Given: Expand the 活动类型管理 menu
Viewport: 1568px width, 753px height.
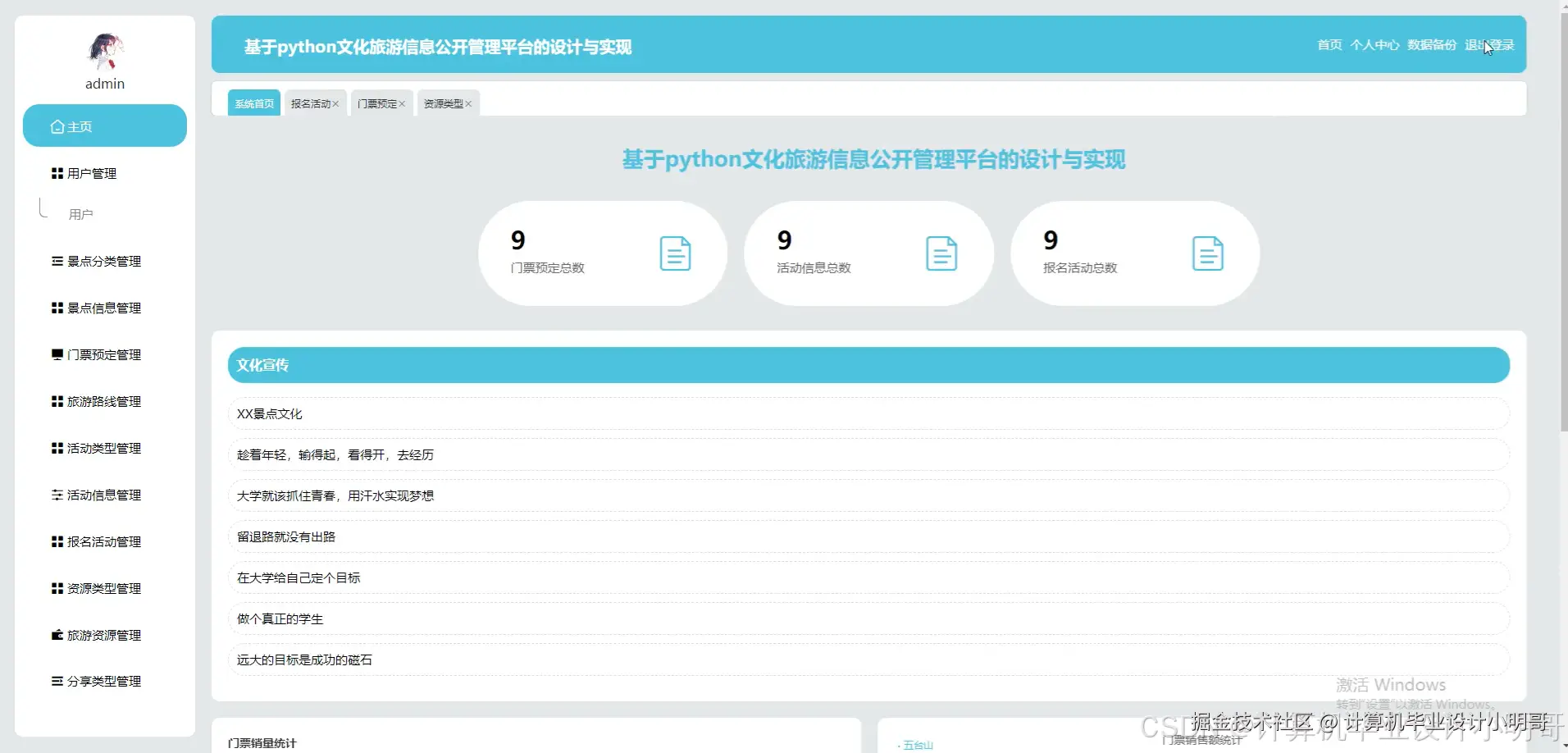Looking at the screenshot, I should (x=105, y=448).
